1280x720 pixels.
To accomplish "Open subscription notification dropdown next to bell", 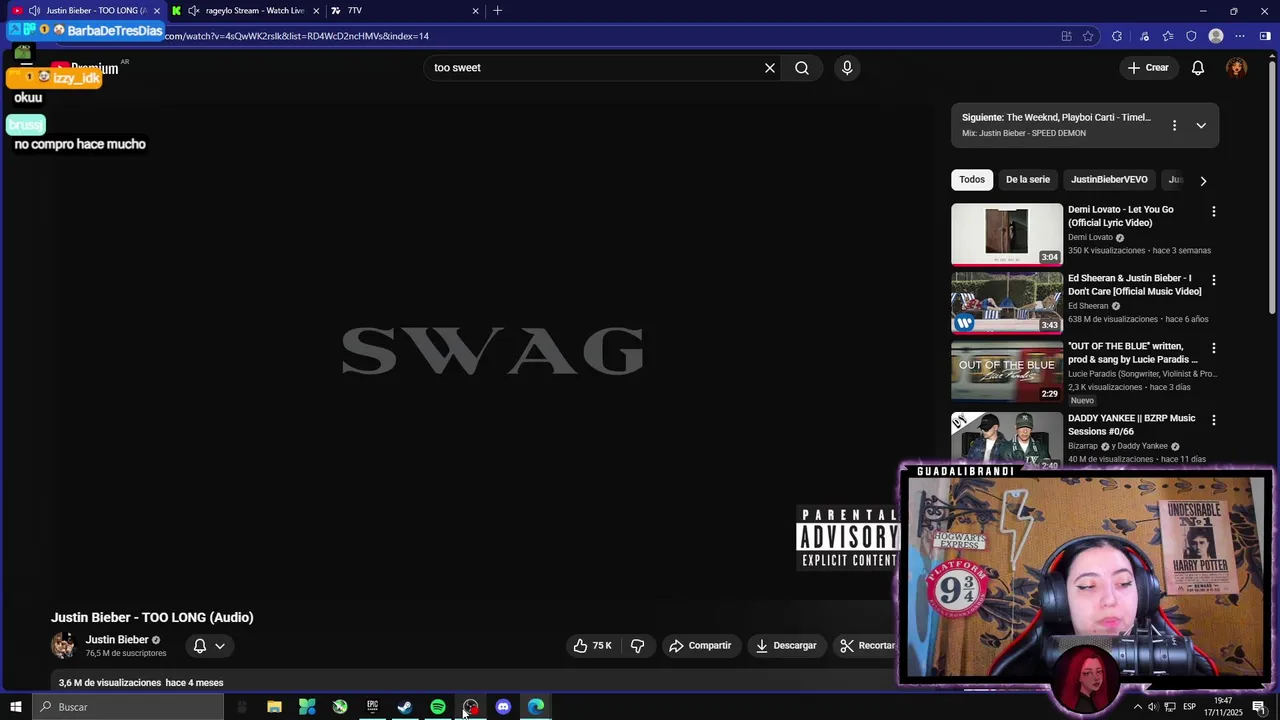I will click(220, 646).
